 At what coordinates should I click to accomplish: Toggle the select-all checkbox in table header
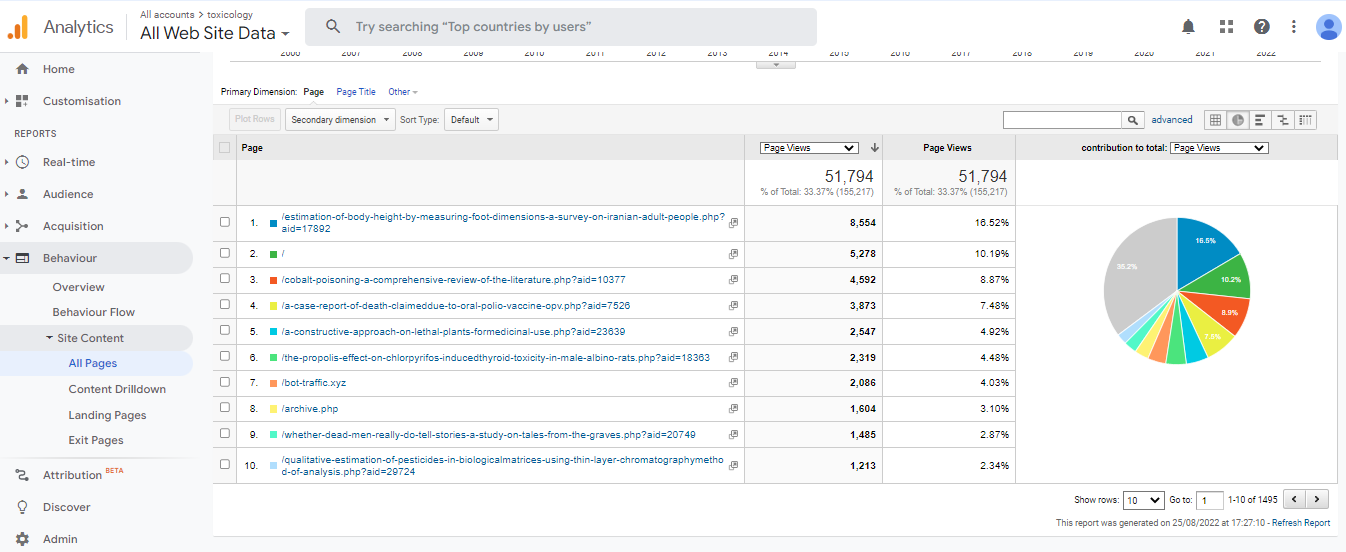pyautogui.click(x=225, y=148)
